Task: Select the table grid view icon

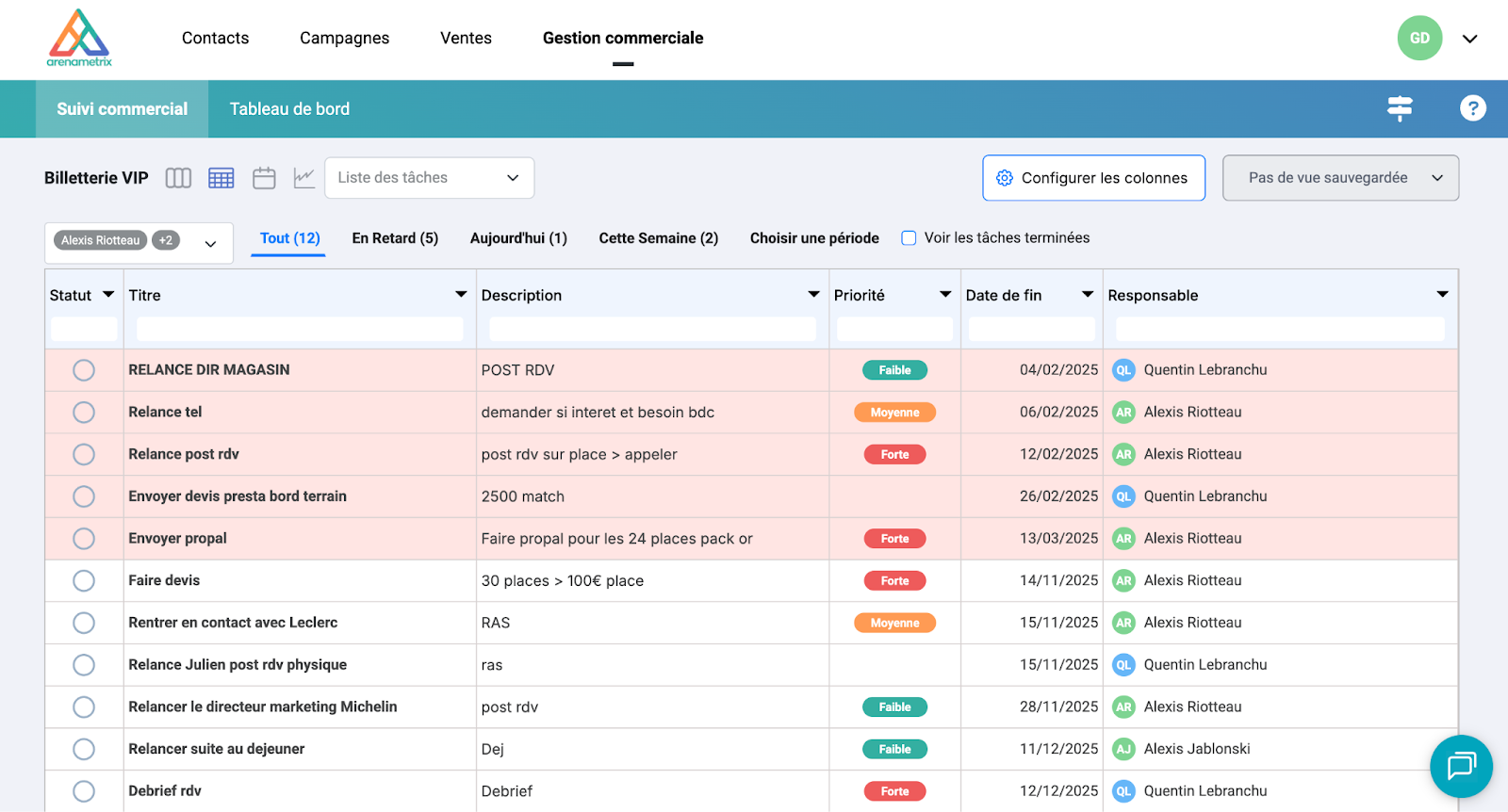Action: (x=221, y=178)
